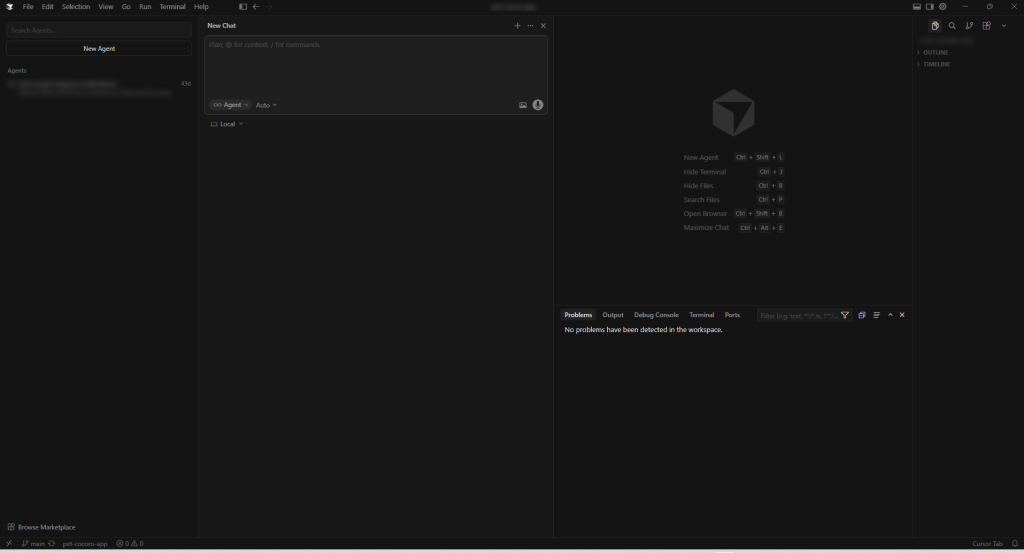Open the Extensions view icon
Image resolution: width=1024 pixels, height=553 pixels.
pyautogui.click(x=986, y=26)
